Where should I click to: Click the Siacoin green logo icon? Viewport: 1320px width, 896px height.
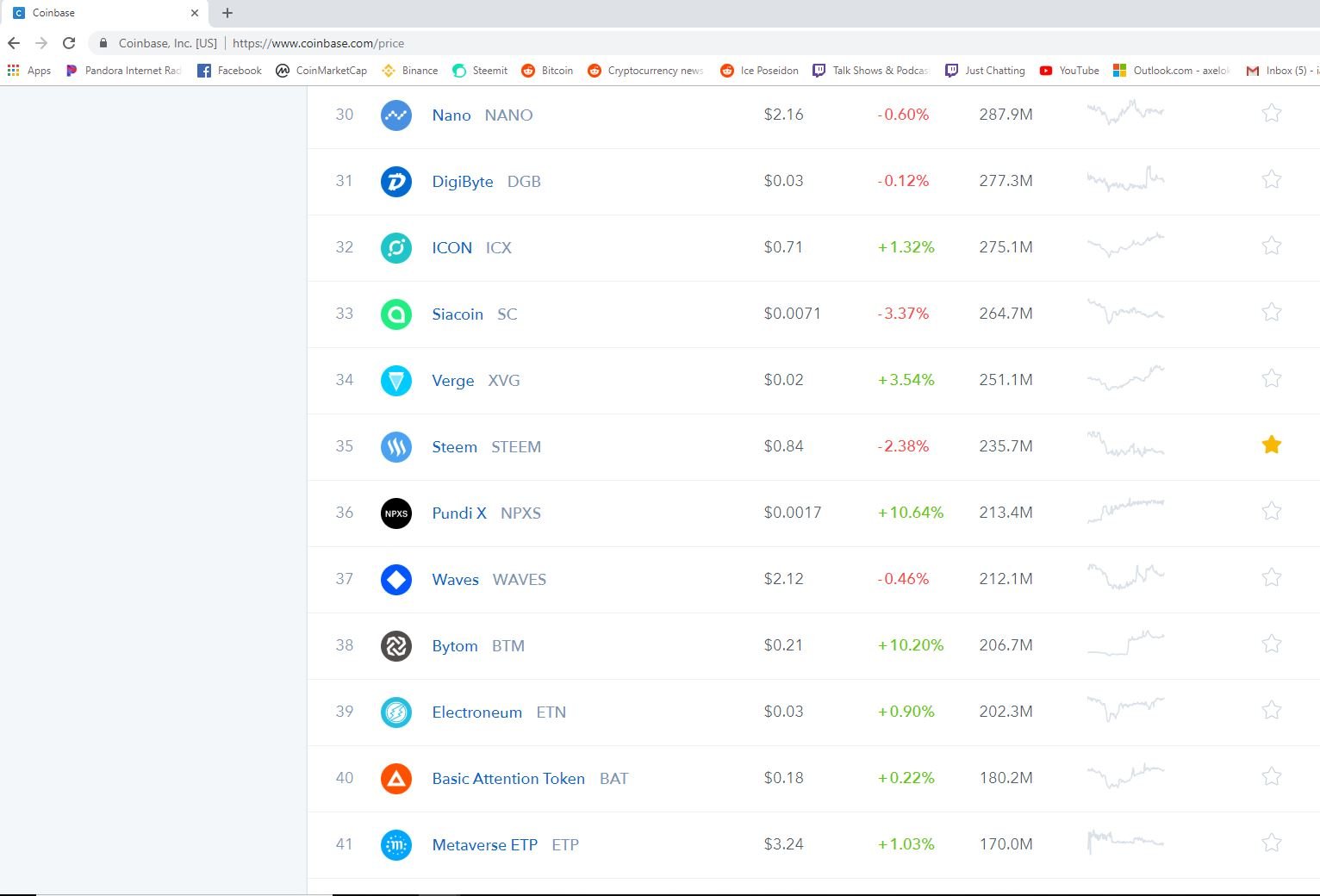point(396,314)
